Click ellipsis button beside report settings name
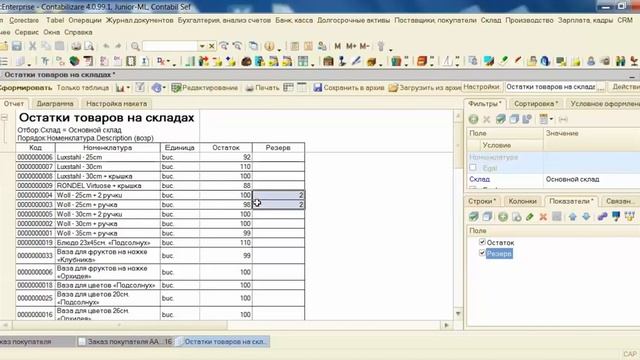640x360 pixels. click(601, 87)
